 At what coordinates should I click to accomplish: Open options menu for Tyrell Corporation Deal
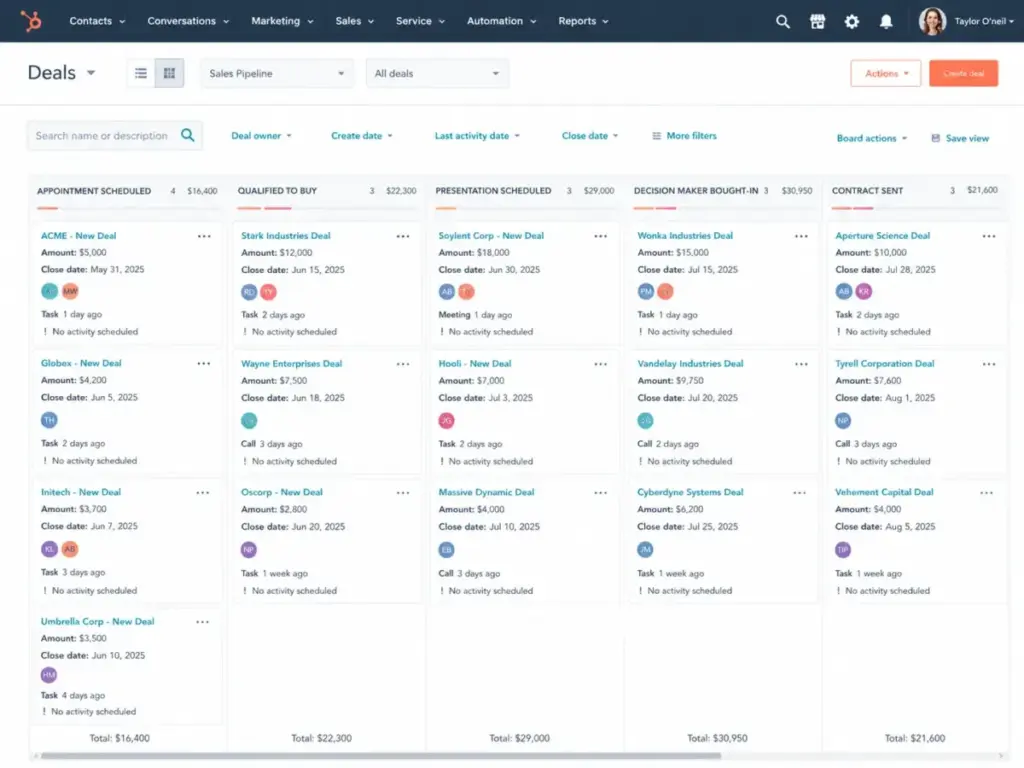[989, 364]
